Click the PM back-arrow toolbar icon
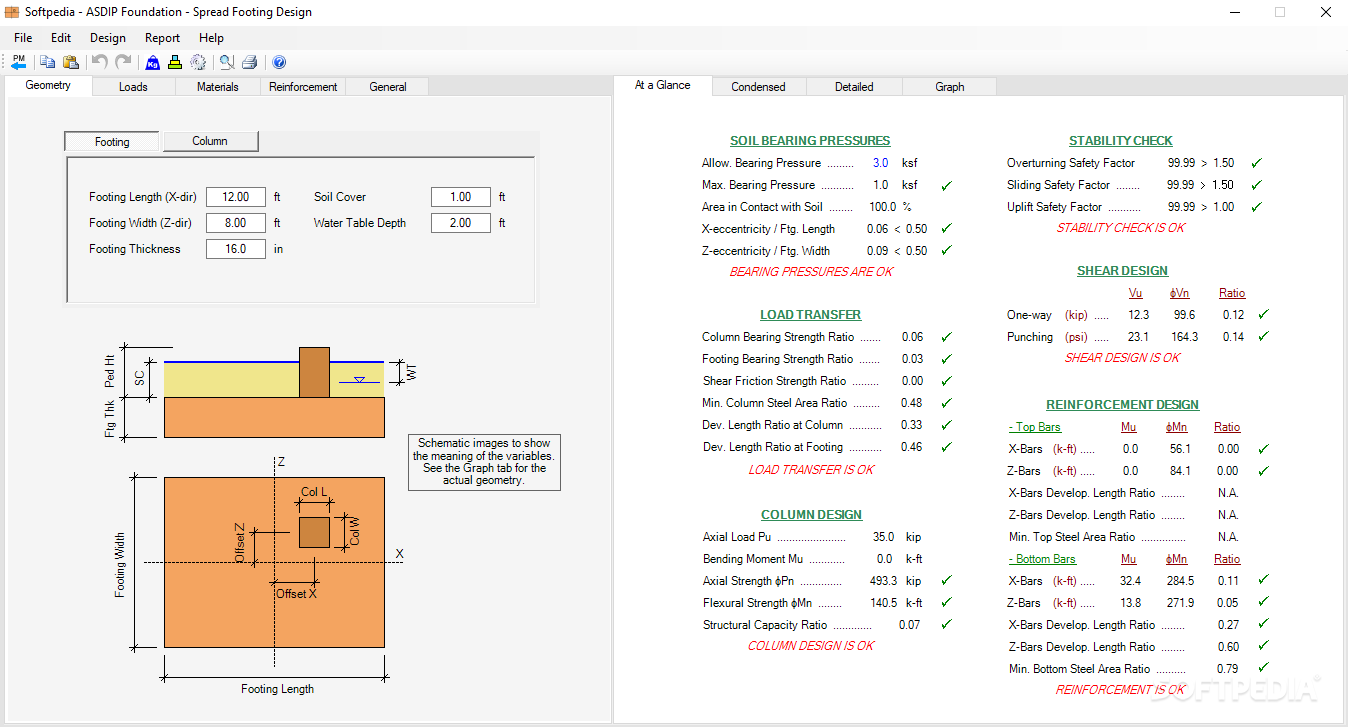1348x727 pixels. pyautogui.click(x=19, y=62)
